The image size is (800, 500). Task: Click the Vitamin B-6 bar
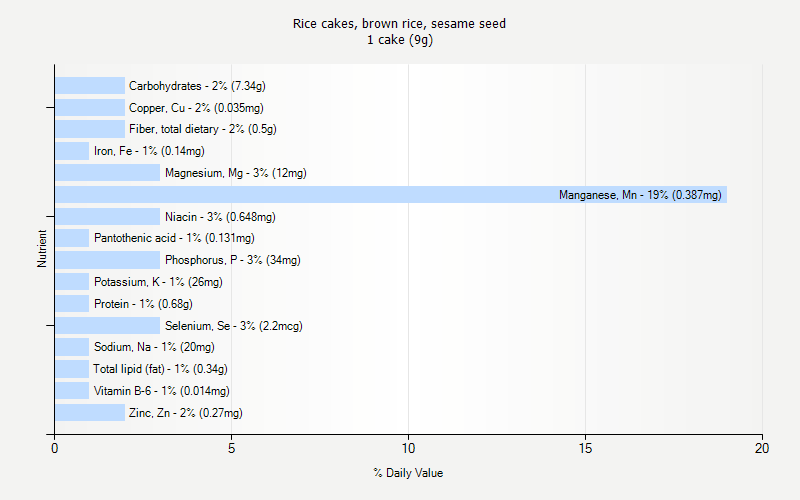pos(72,391)
